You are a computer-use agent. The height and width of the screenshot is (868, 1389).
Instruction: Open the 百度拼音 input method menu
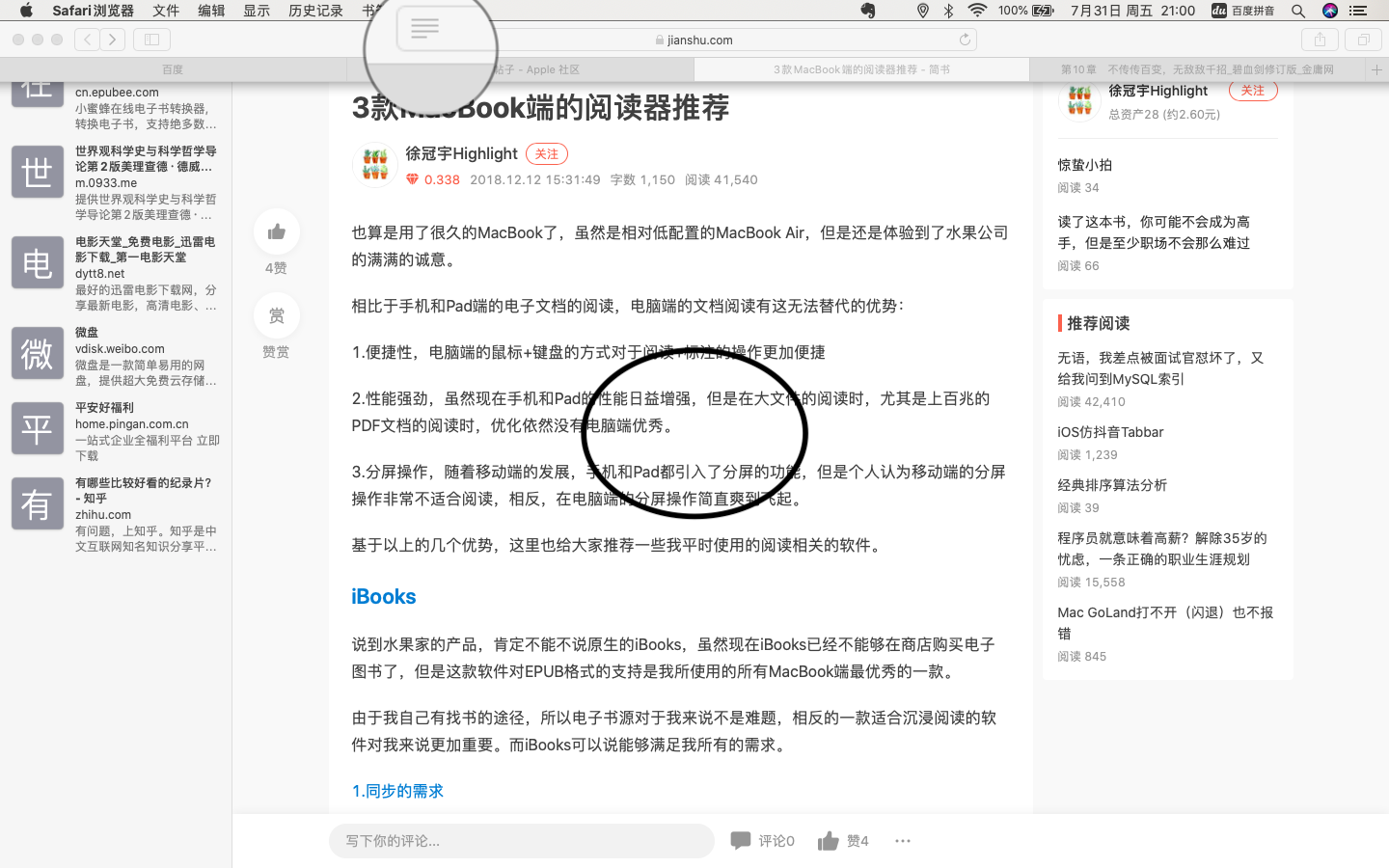[x=1243, y=11]
